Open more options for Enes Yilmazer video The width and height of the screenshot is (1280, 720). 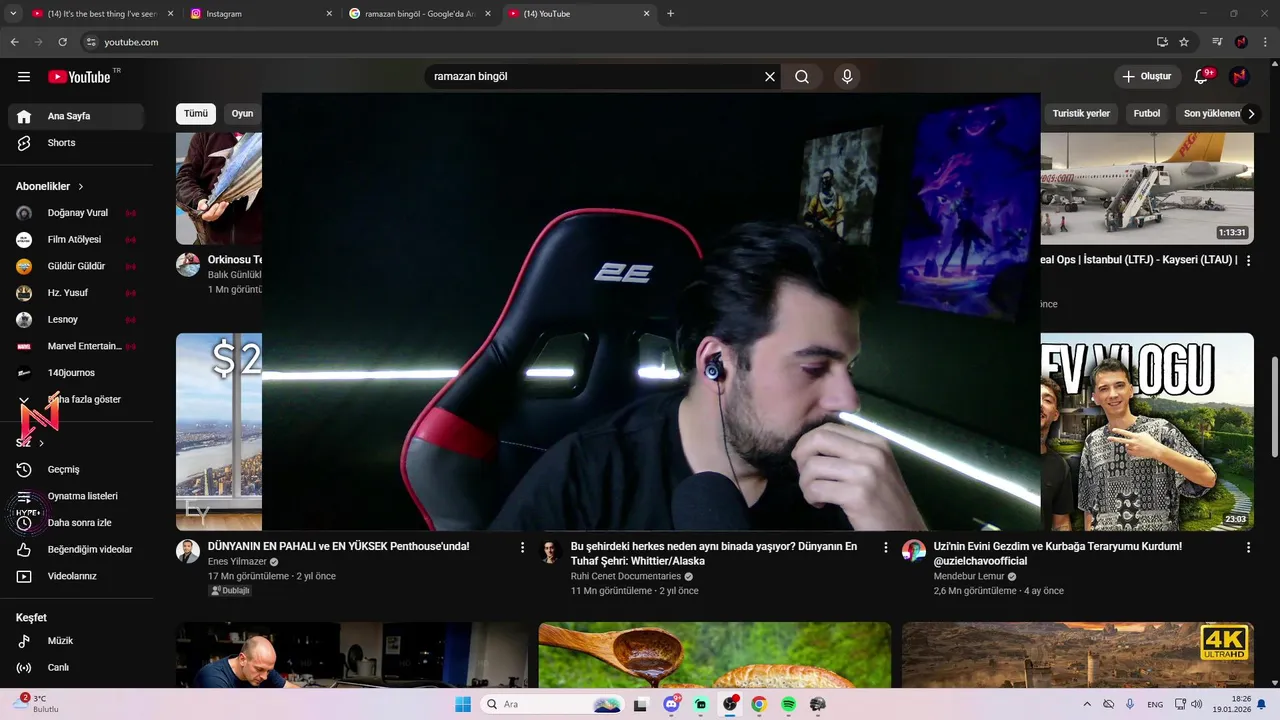click(x=522, y=548)
